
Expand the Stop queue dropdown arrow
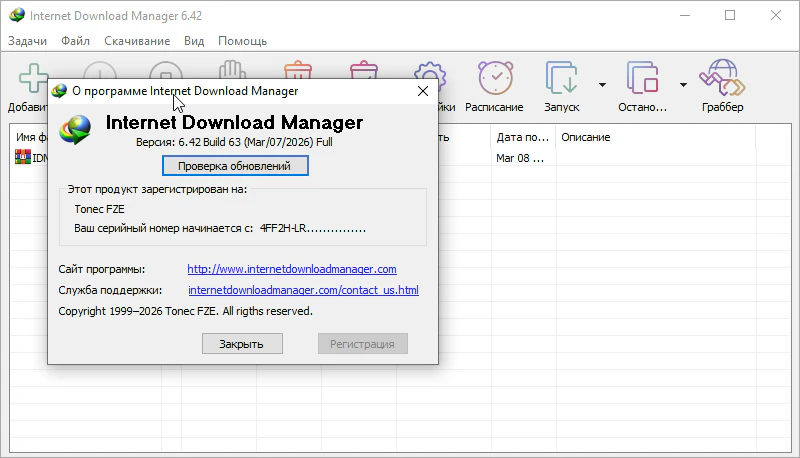click(x=683, y=84)
